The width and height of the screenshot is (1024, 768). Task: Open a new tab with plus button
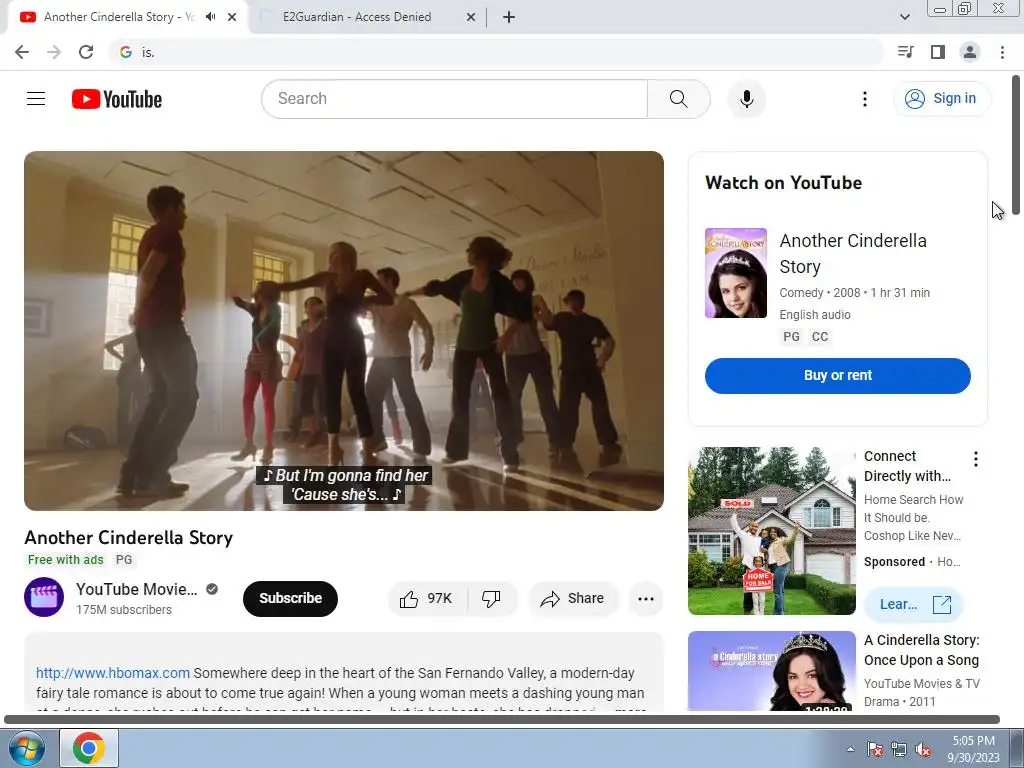click(509, 17)
